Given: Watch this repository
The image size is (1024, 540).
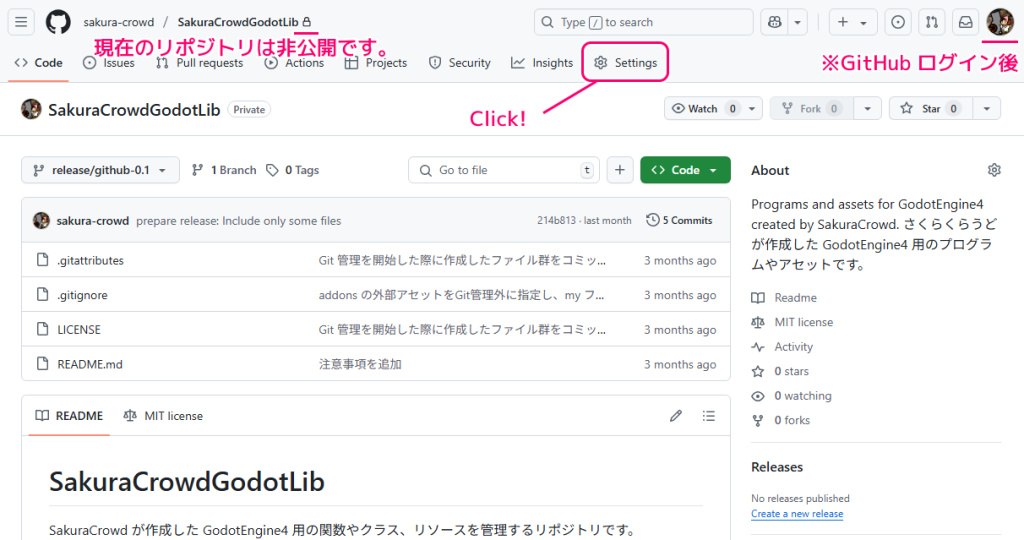Looking at the screenshot, I should pos(705,109).
